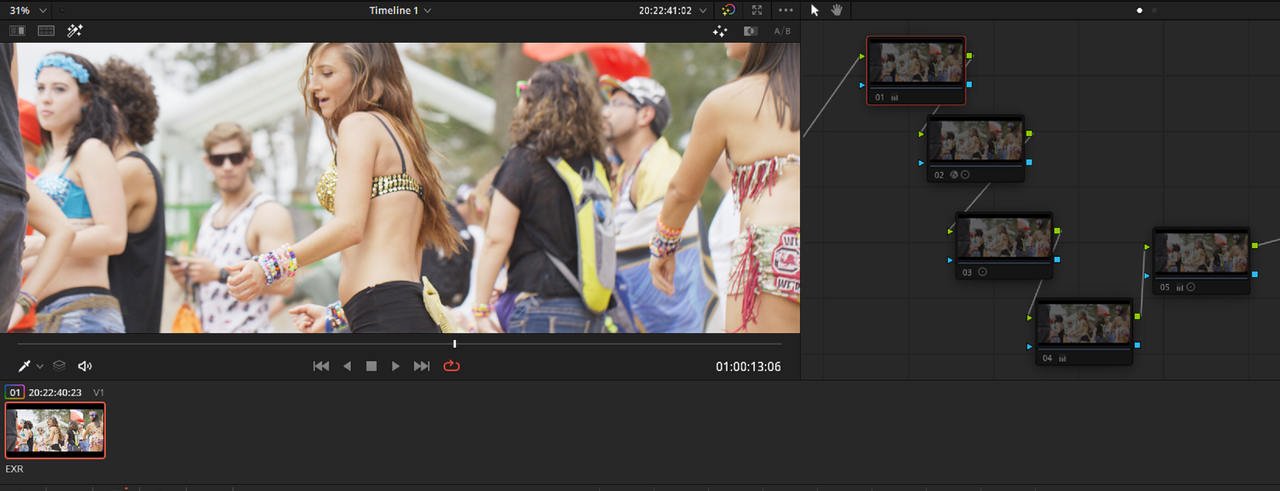Click the clip number 01 badge
The width and height of the screenshot is (1280, 491).
pyautogui.click(x=15, y=393)
